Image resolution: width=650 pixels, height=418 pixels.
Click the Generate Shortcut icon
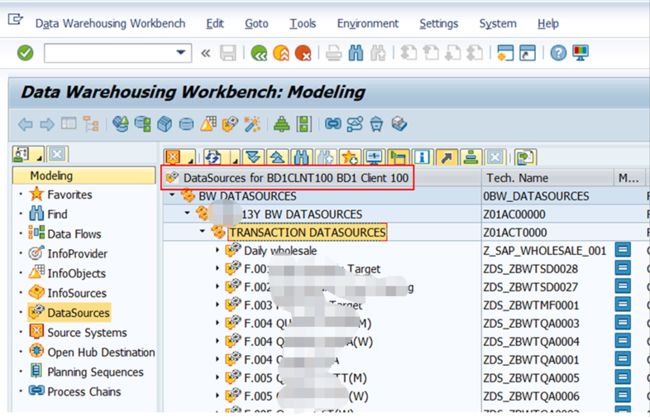527,53
